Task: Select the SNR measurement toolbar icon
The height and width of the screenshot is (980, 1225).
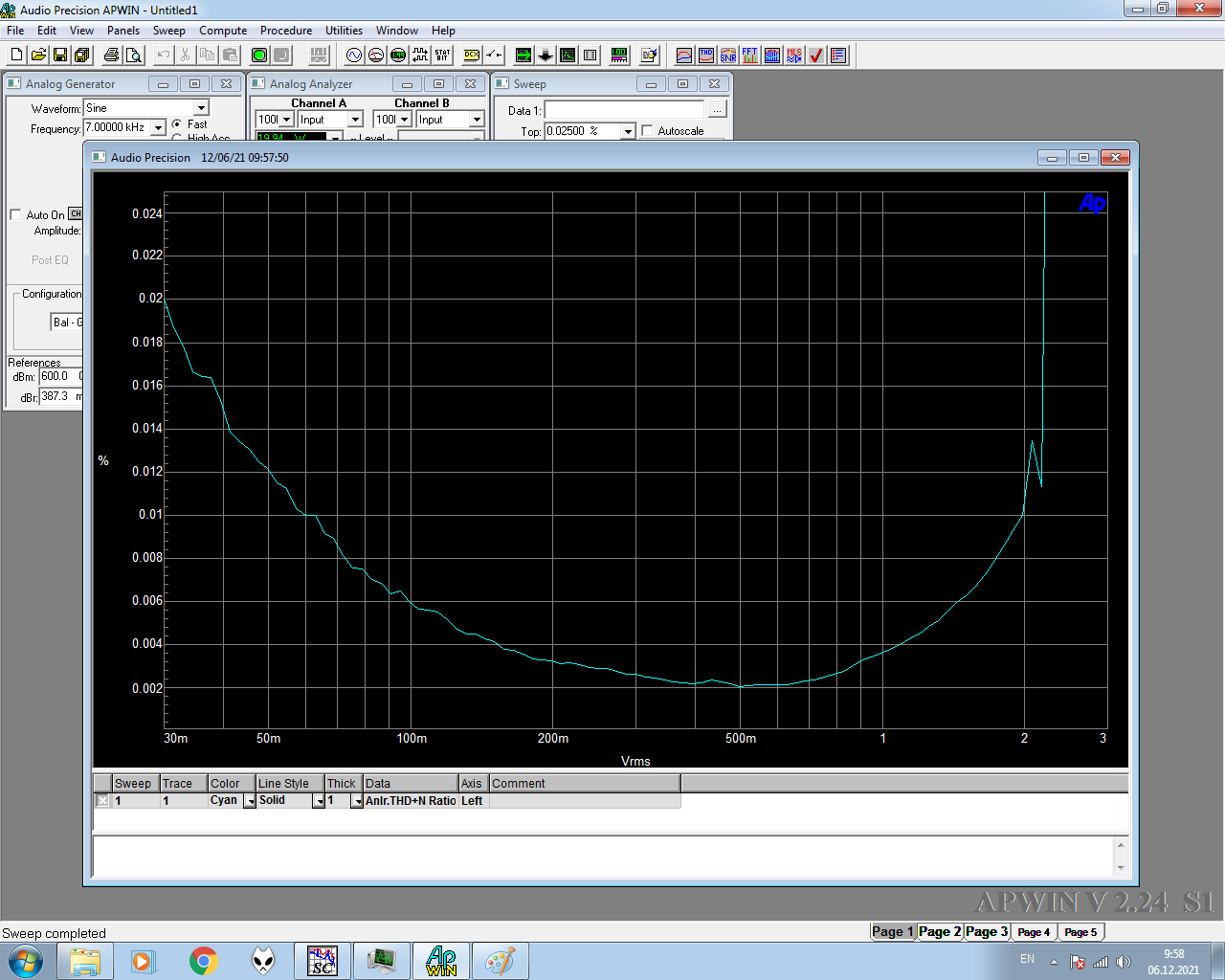Action: point(726,55)
